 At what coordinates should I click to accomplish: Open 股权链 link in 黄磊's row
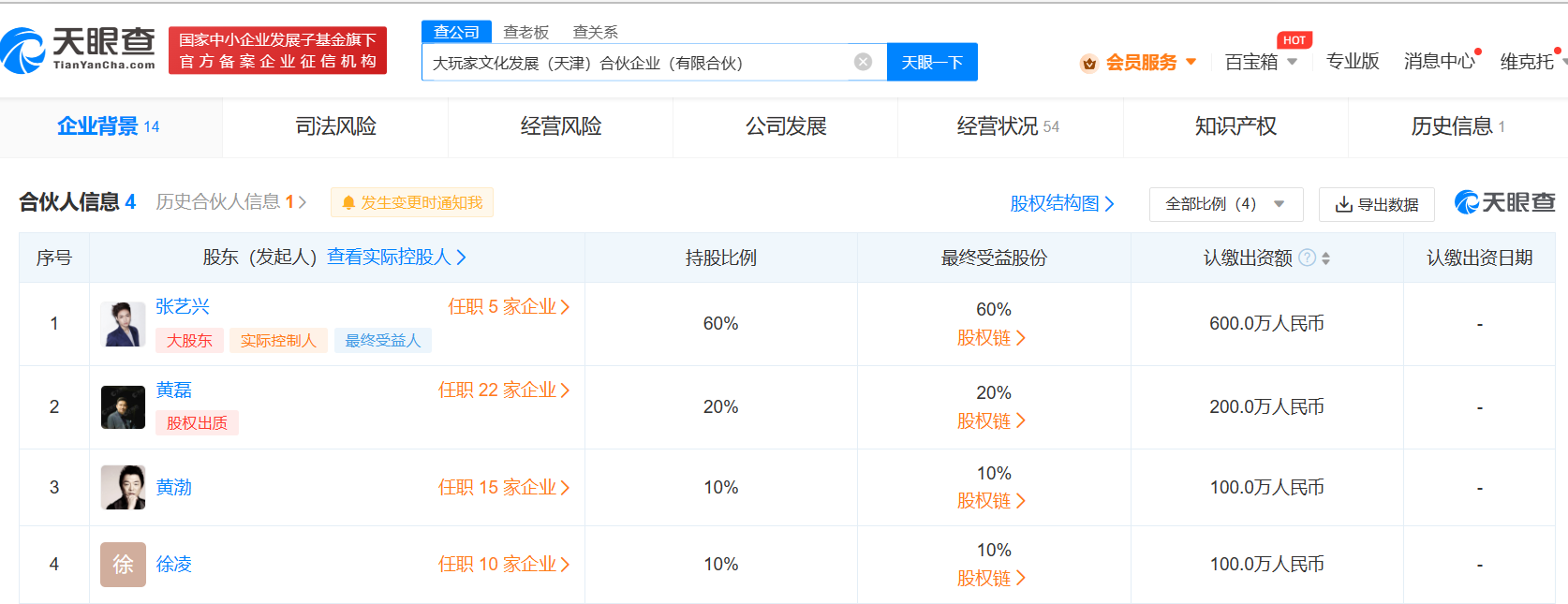992,421
